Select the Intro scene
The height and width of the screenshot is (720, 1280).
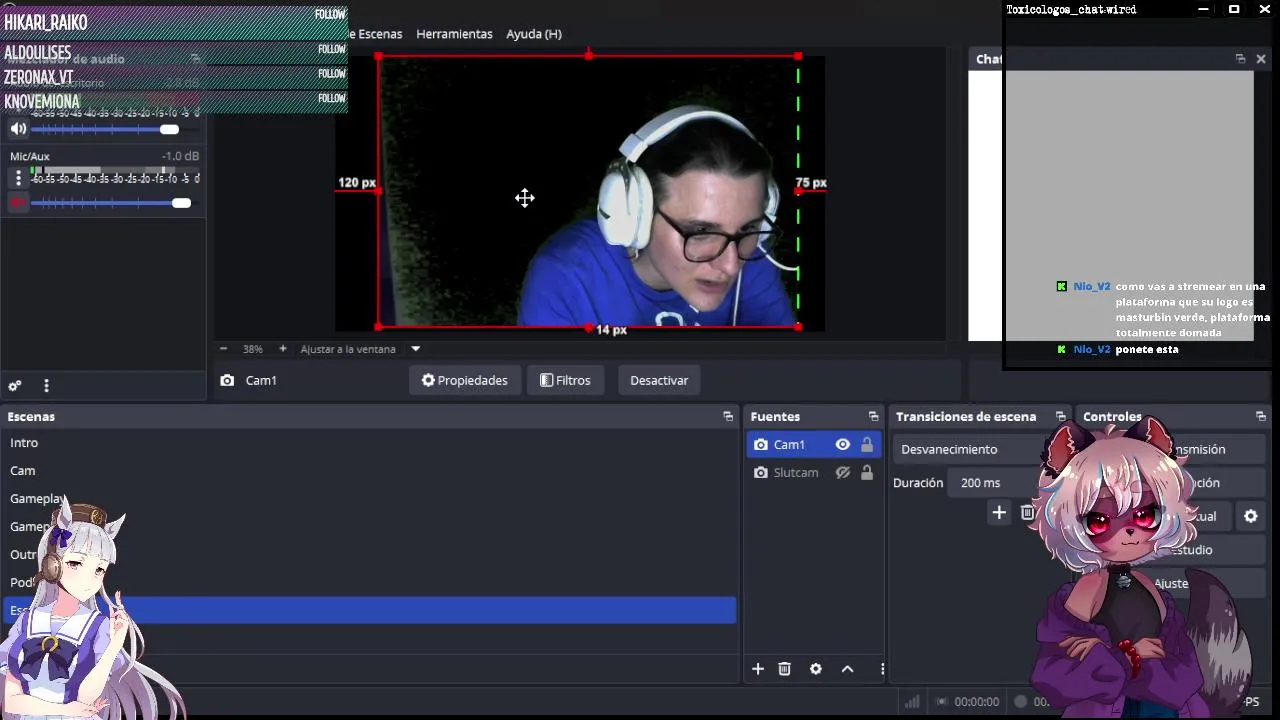[x=370, y=442]
